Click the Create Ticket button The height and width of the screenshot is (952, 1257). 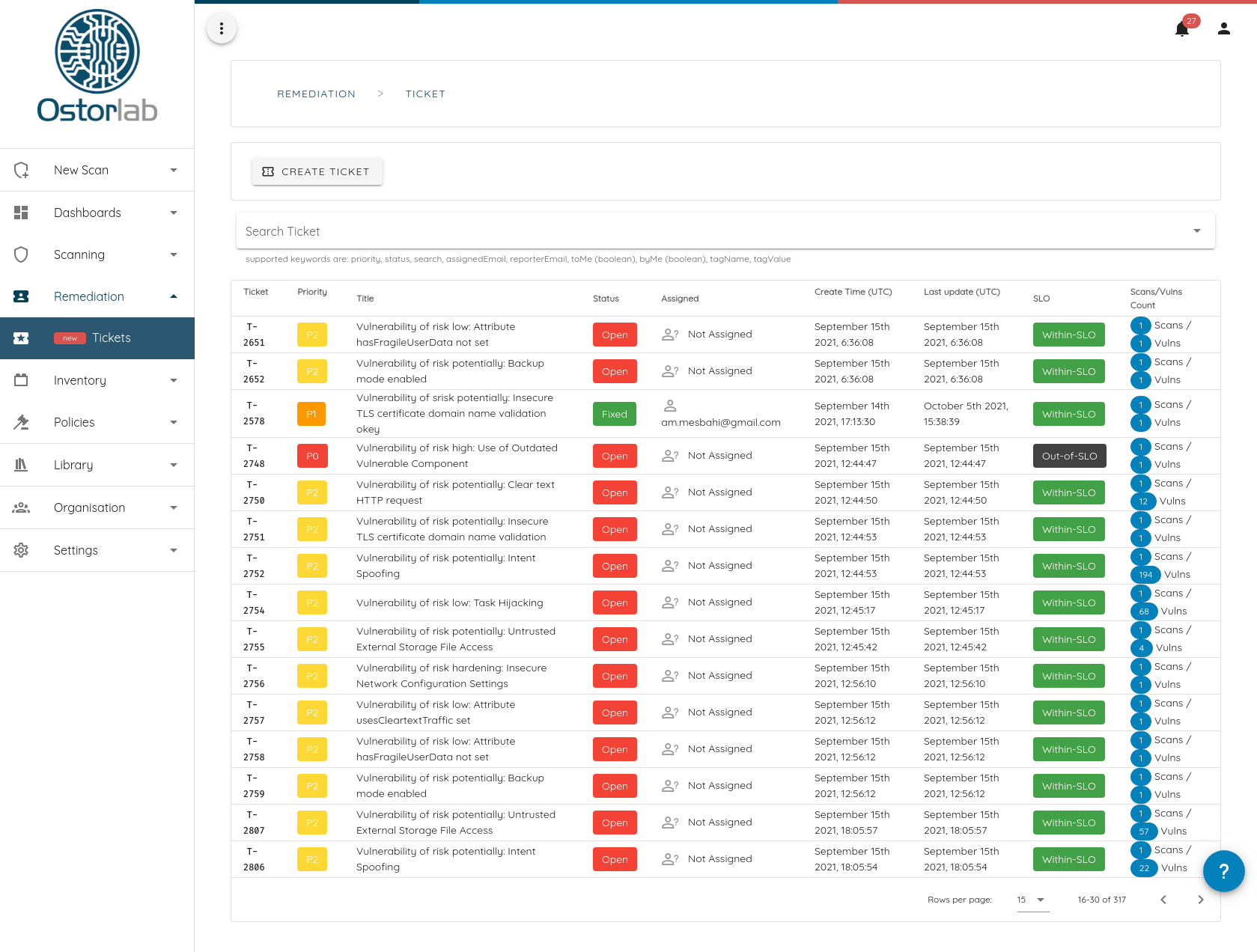[x=317, y=171]
